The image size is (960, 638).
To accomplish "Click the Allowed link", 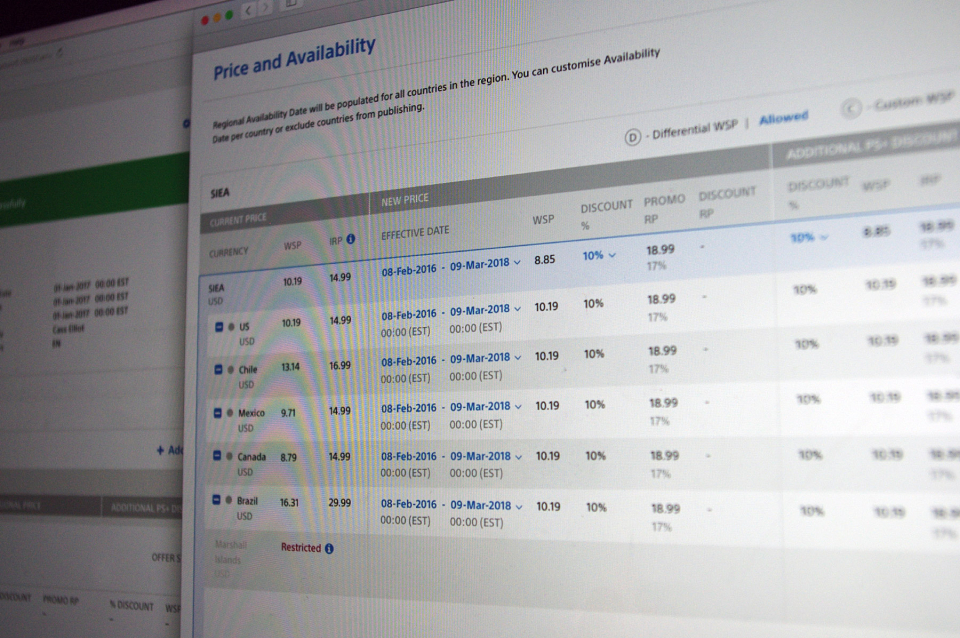I will pos(784,118).
